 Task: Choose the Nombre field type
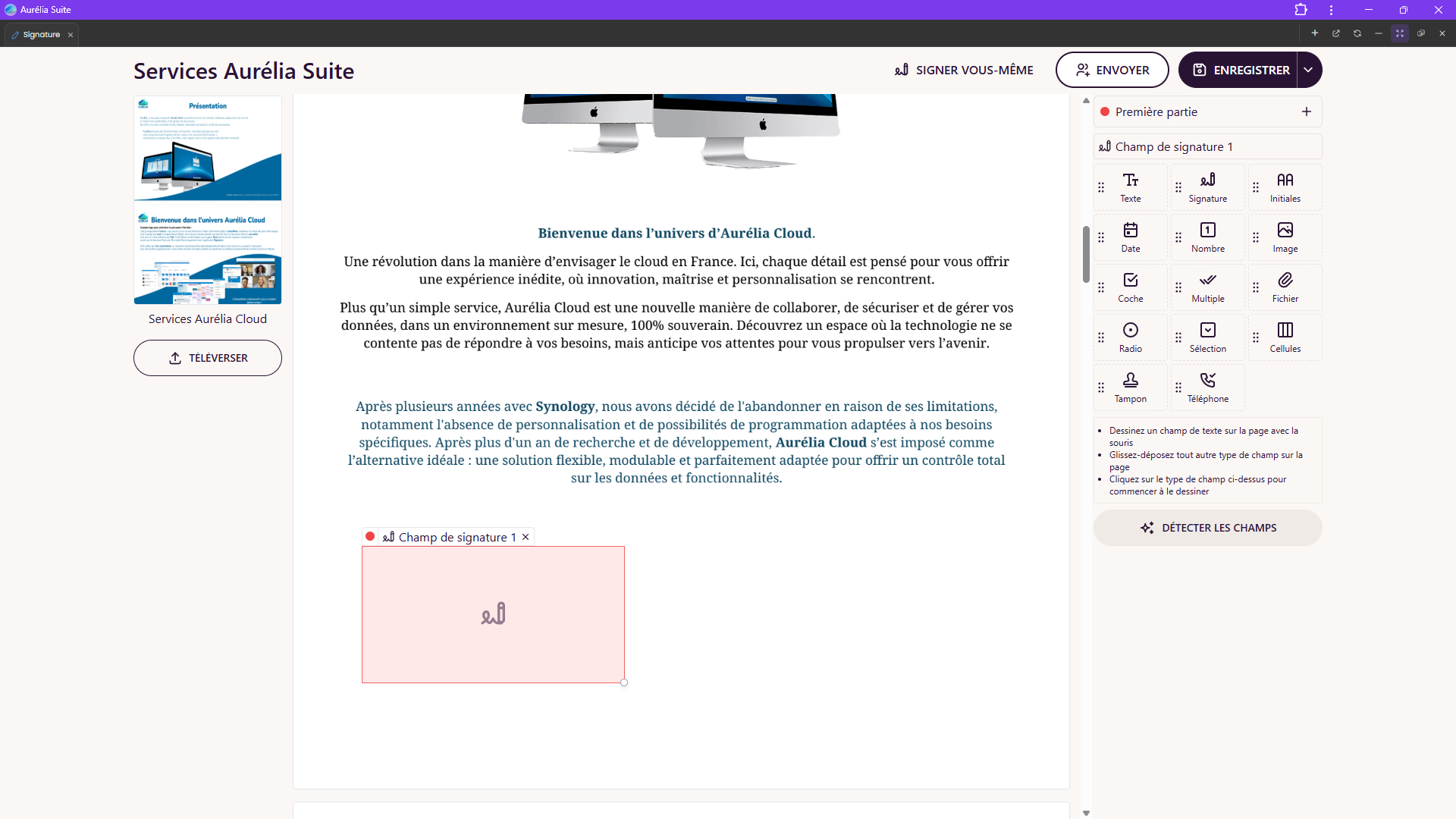[1208, 237]
